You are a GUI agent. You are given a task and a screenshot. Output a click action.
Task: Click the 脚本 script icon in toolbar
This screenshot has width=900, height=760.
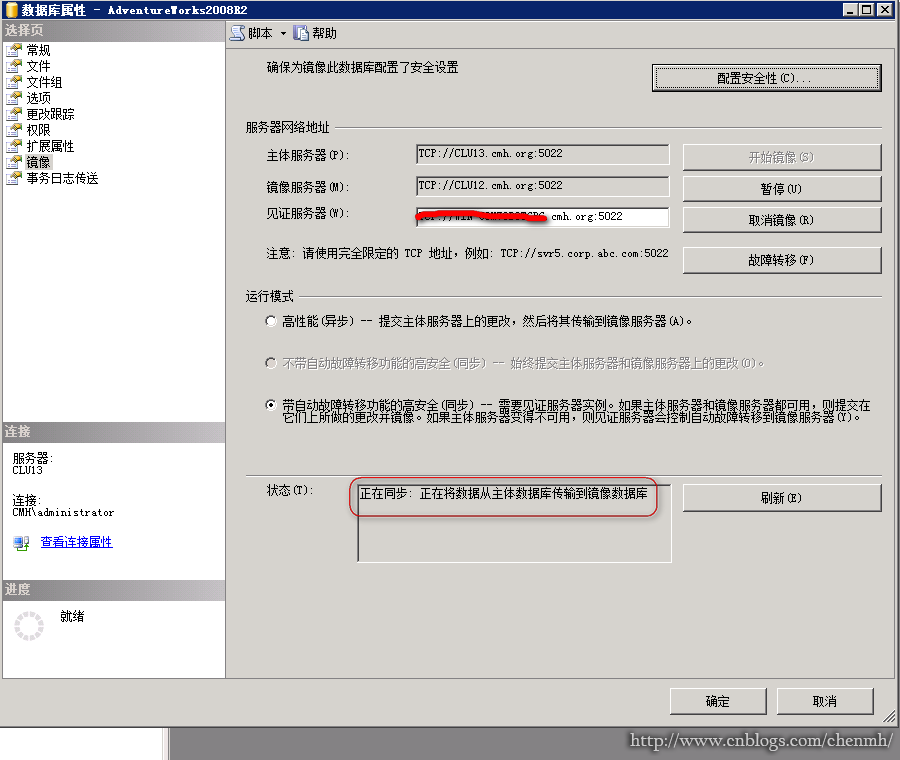tap(237, 33)
